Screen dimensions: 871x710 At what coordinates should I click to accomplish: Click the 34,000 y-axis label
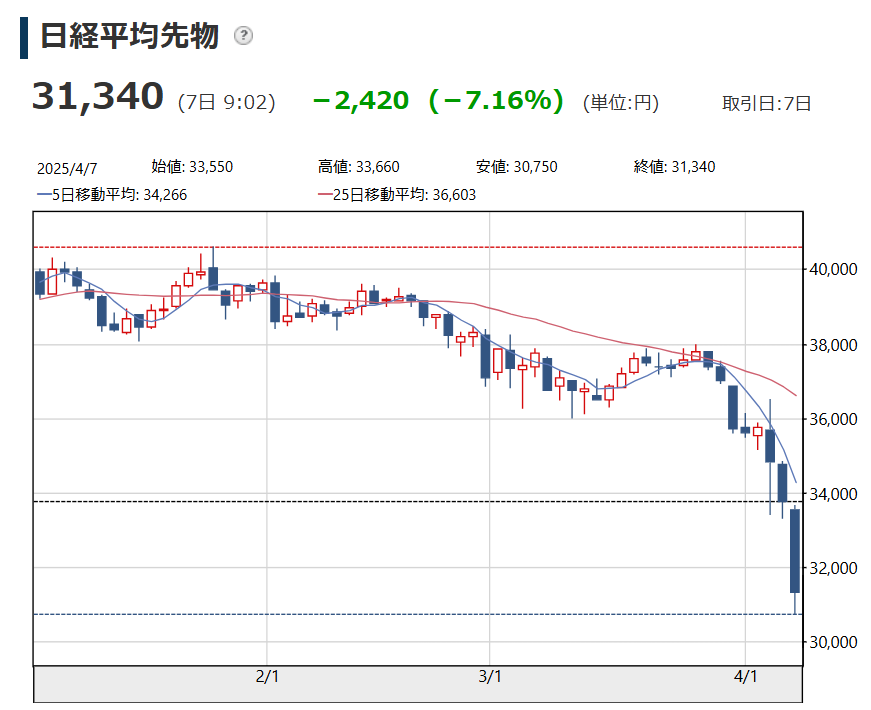click(833, 494)
